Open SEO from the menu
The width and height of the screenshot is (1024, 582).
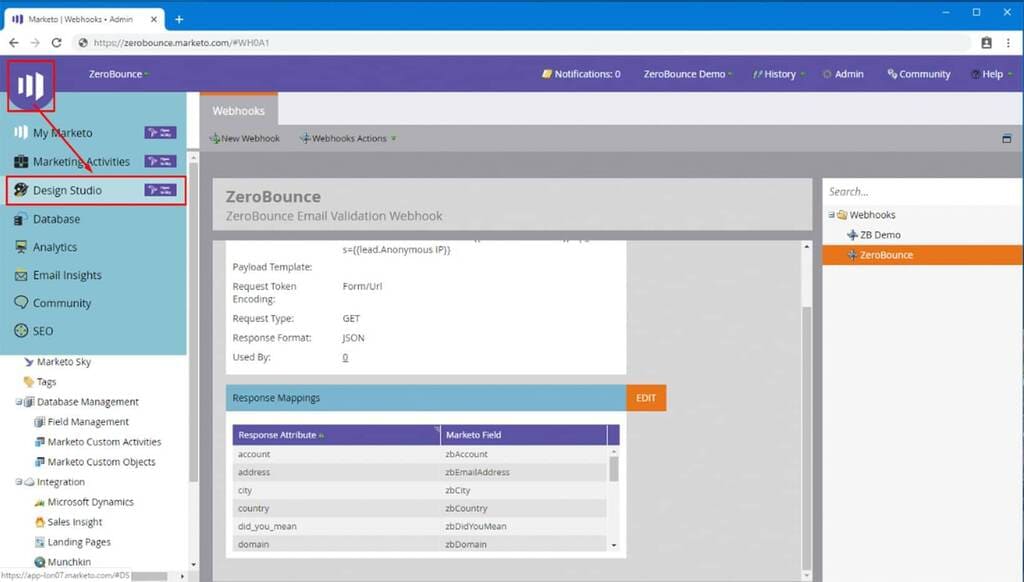[x=43, y=331]
